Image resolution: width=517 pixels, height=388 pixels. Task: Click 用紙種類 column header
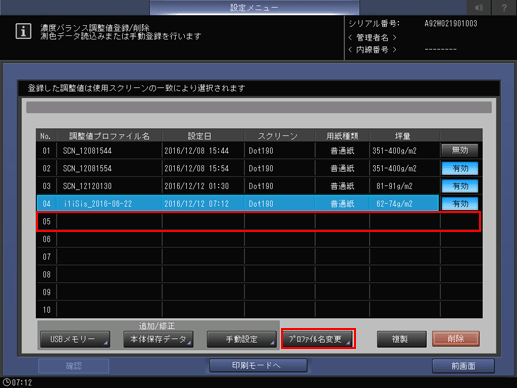[x=342, y=136]
